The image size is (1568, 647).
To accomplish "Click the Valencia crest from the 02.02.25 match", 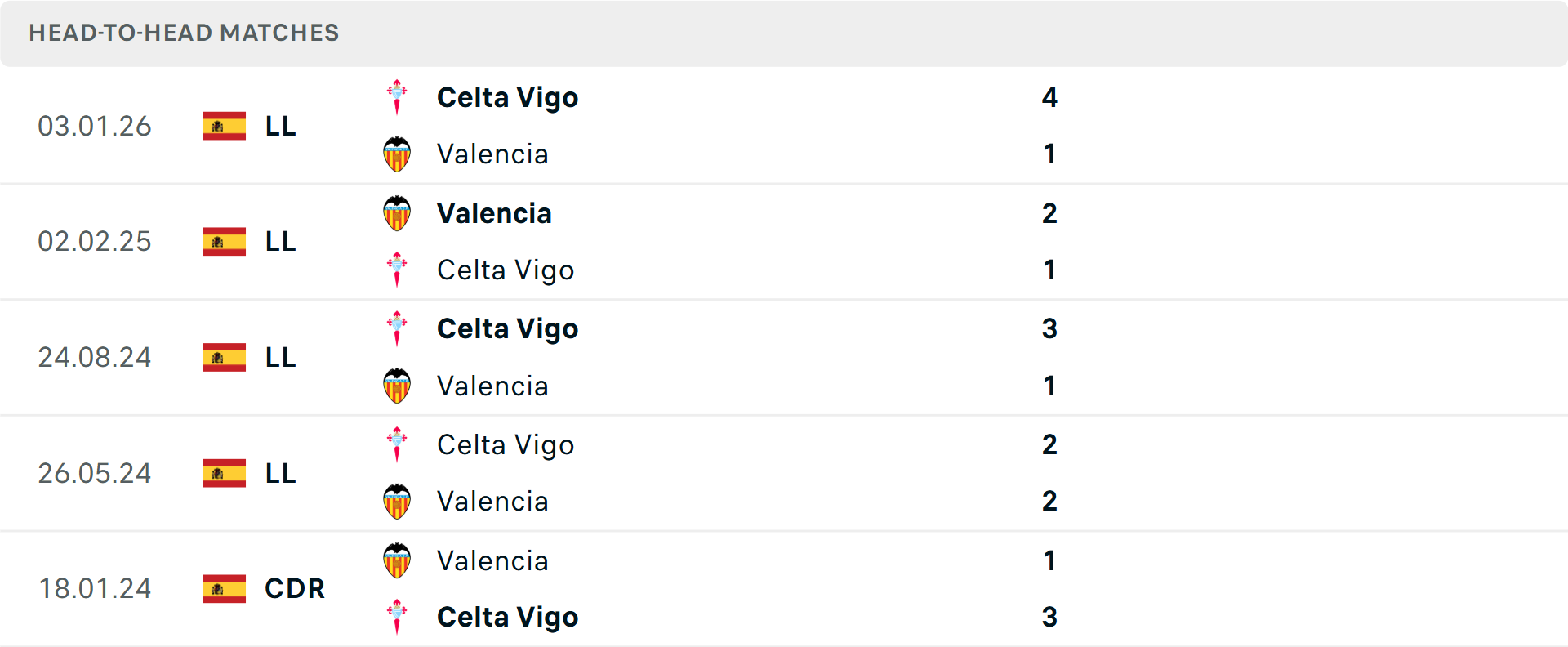I will pyautogui.click(x=397, y=214).
